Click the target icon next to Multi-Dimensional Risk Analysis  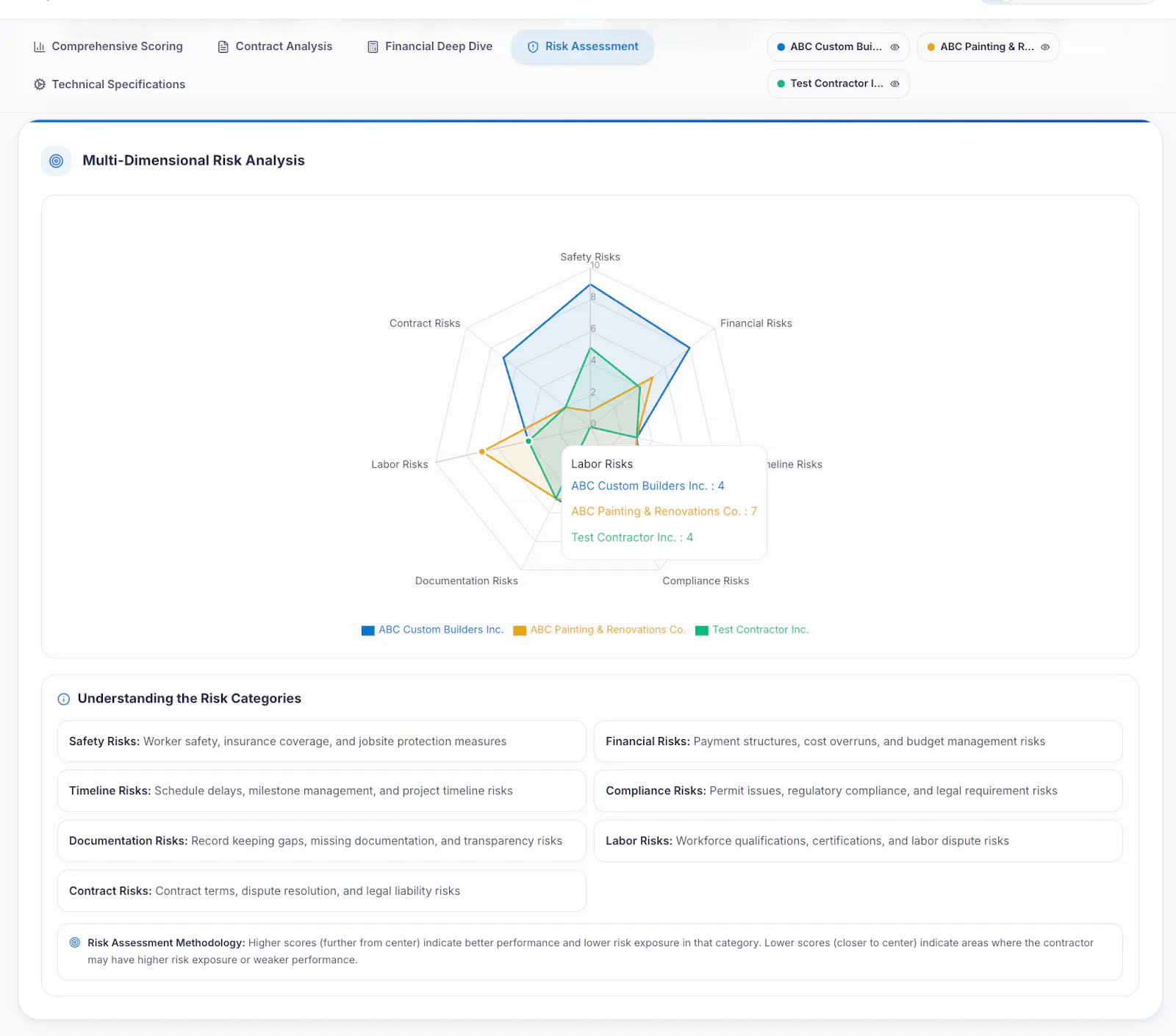56,161
